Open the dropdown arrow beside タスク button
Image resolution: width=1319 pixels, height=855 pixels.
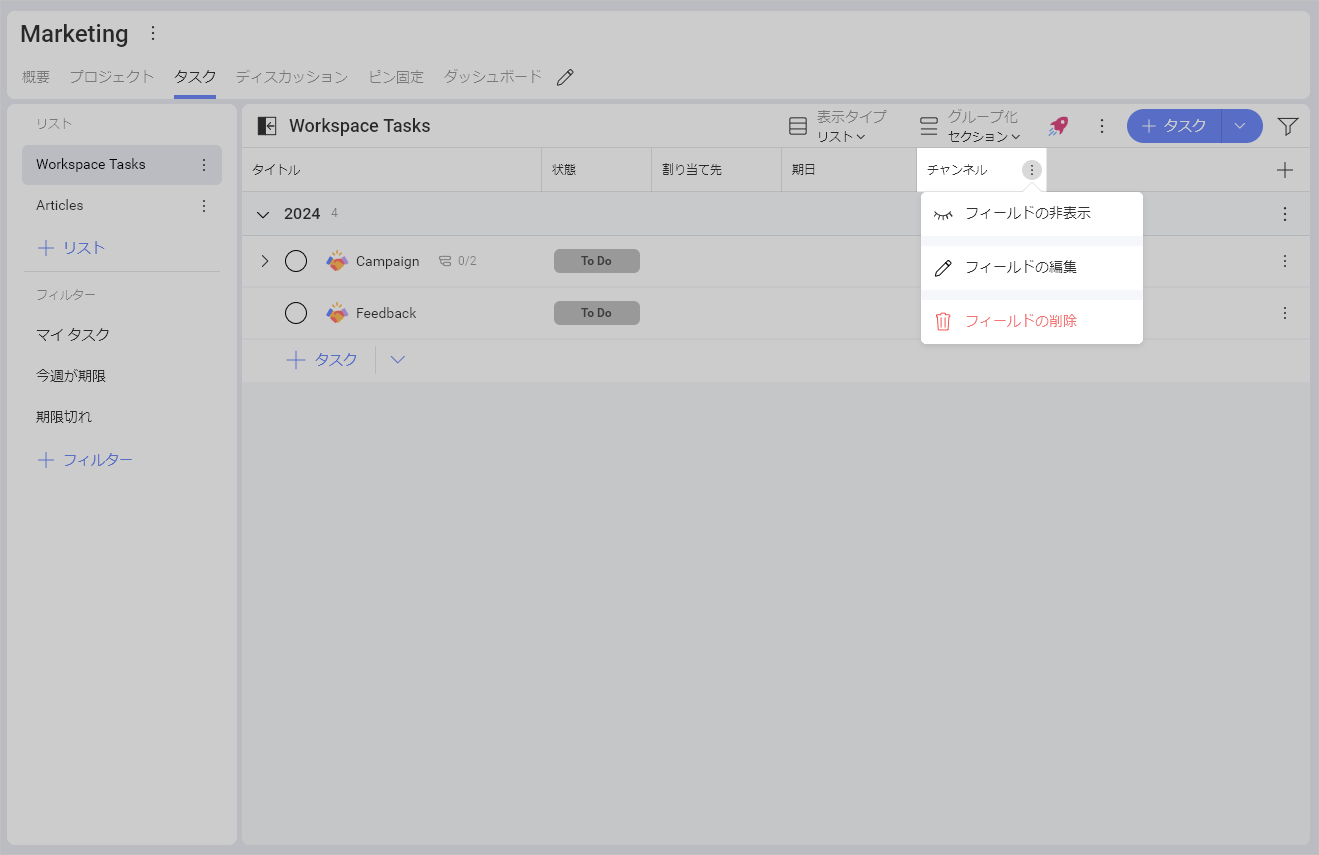coord(1242,126)
